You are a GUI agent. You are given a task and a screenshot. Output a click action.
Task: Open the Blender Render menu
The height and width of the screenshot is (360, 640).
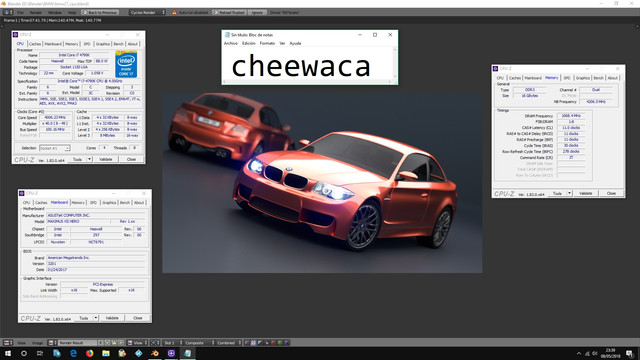(36, 13)
